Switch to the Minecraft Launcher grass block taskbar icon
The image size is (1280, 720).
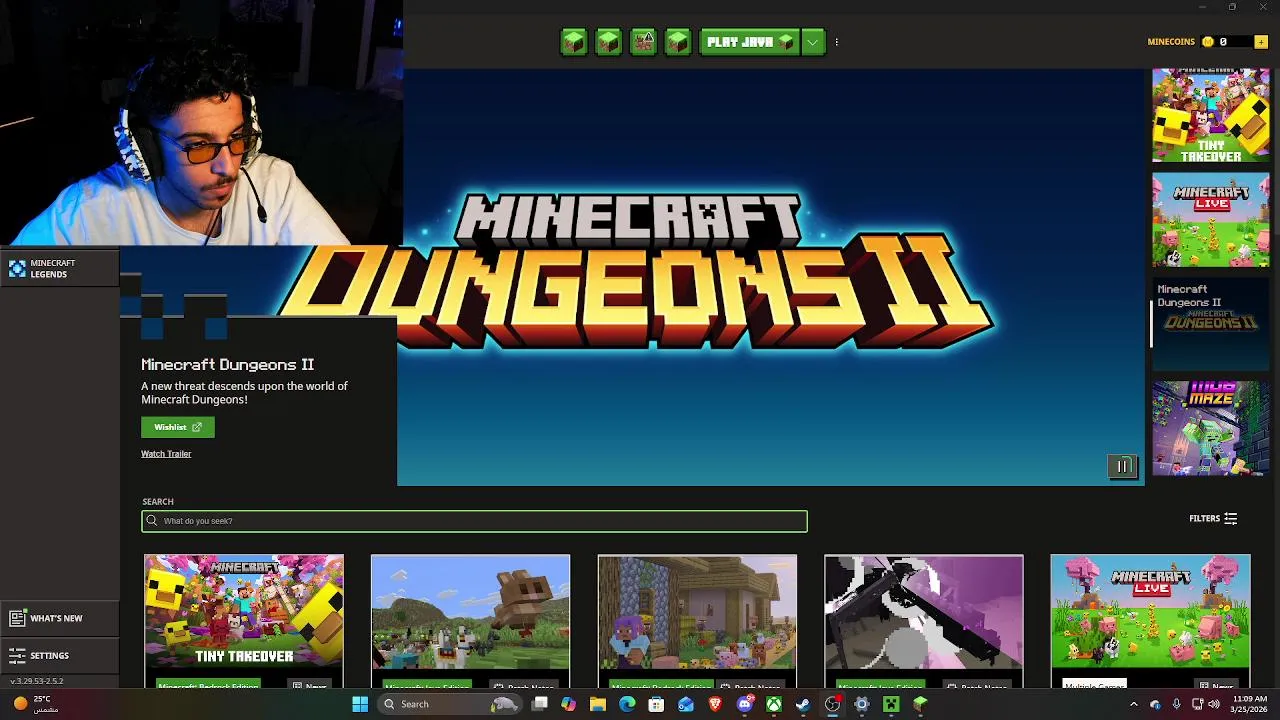920,704
